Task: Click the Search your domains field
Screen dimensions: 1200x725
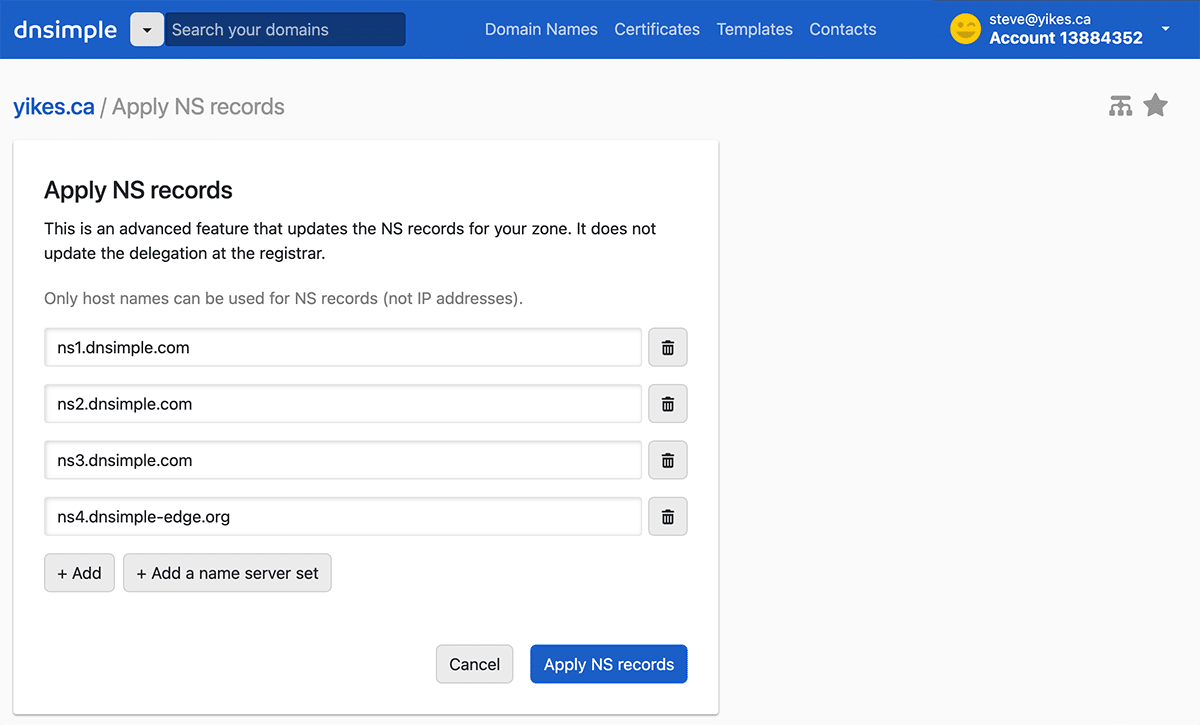Action: pyautogui.click(x=285, y=29)
